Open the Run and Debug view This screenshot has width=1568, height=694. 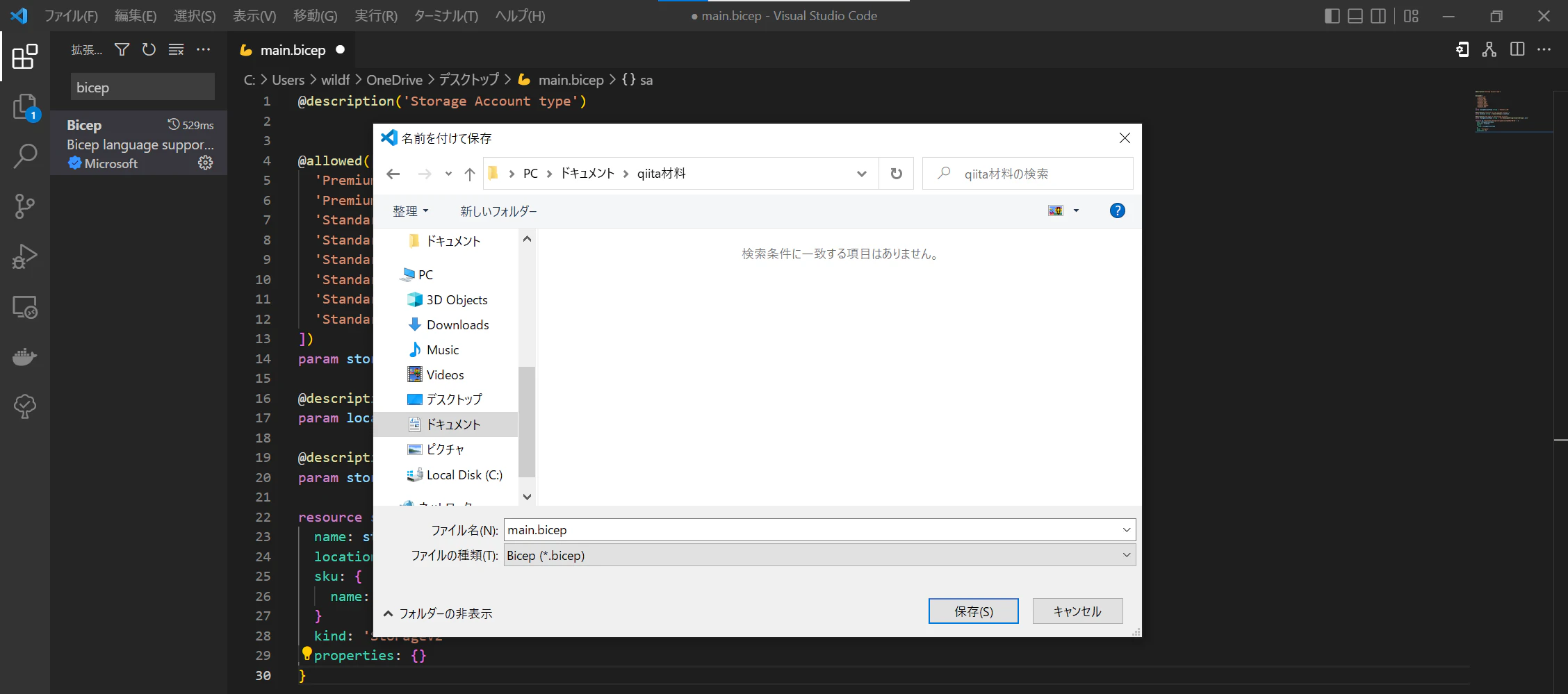(25, 256)
